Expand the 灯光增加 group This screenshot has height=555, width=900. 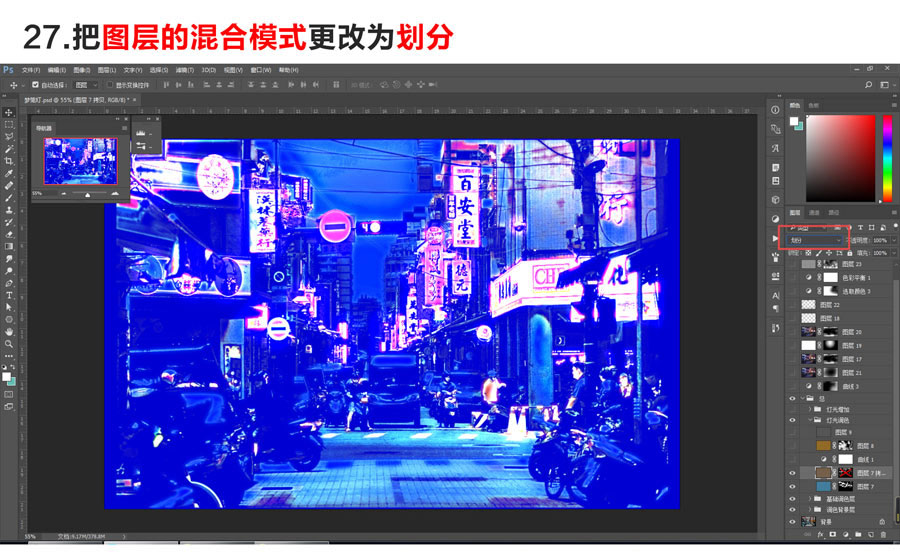(x=810, y=410)
